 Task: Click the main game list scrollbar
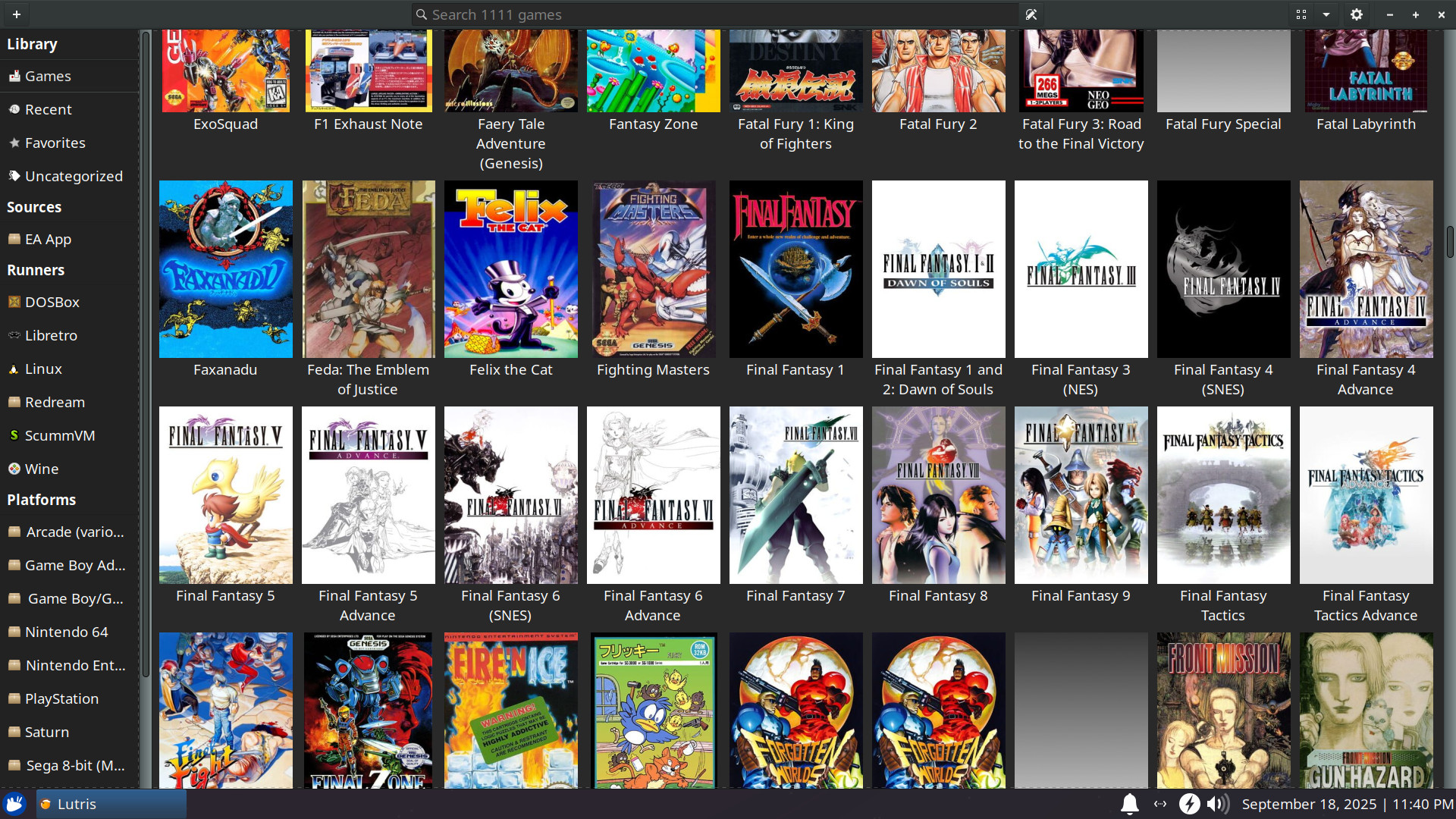pyautogui.click(x=1449, y=243)
